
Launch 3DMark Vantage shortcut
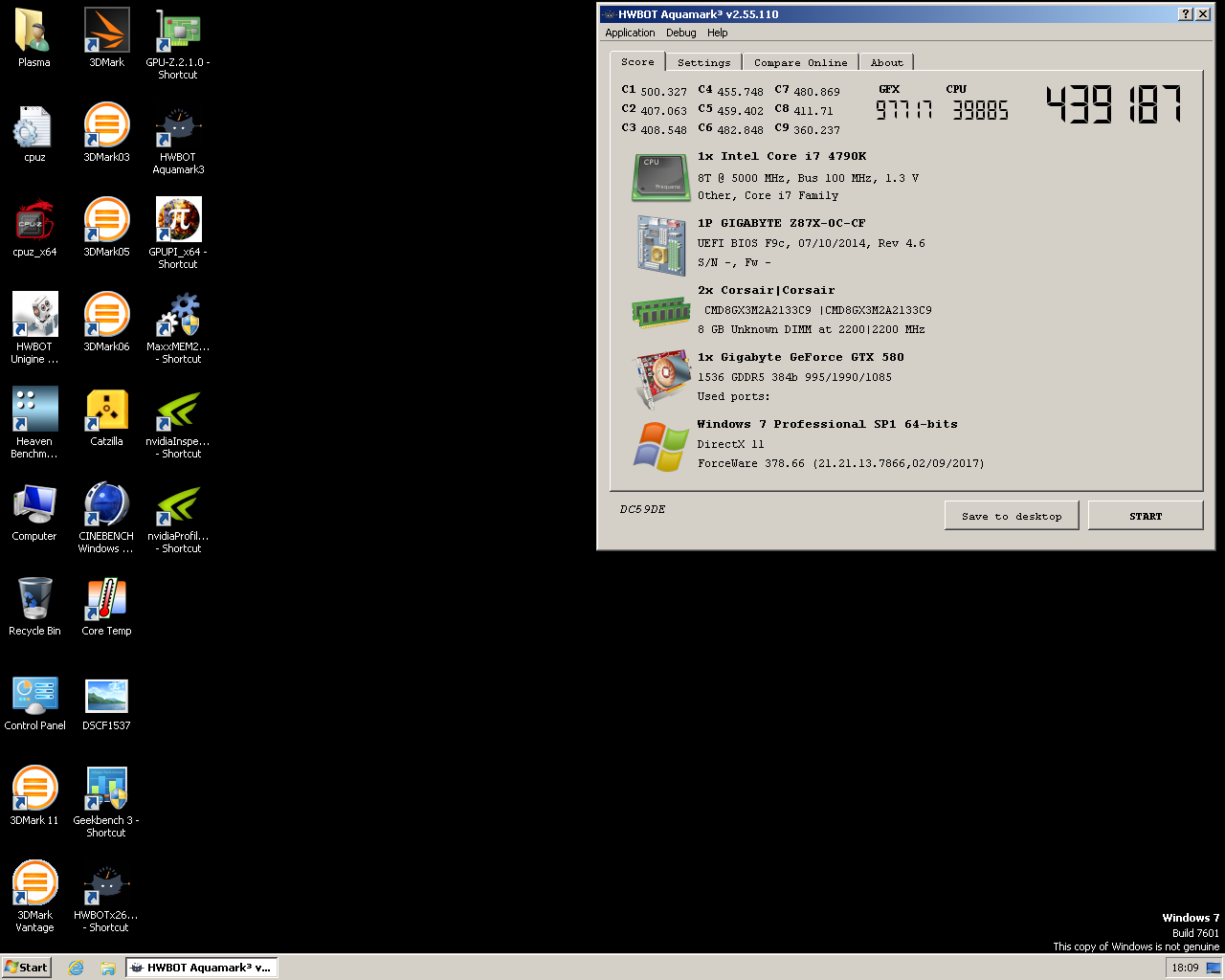click(34, 897)
